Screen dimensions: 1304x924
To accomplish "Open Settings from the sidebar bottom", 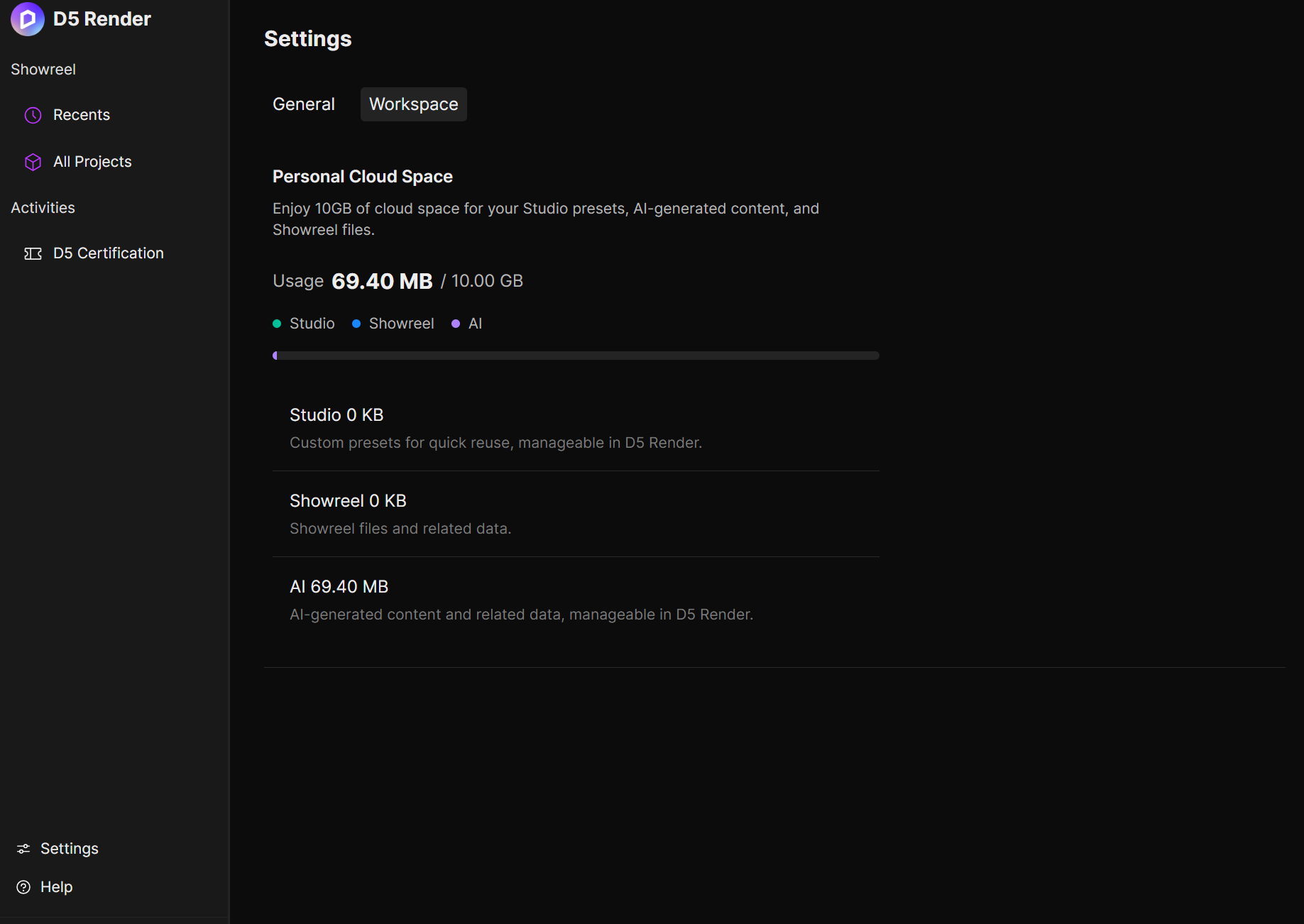I will pyautogui.click(x=69, y=849).
